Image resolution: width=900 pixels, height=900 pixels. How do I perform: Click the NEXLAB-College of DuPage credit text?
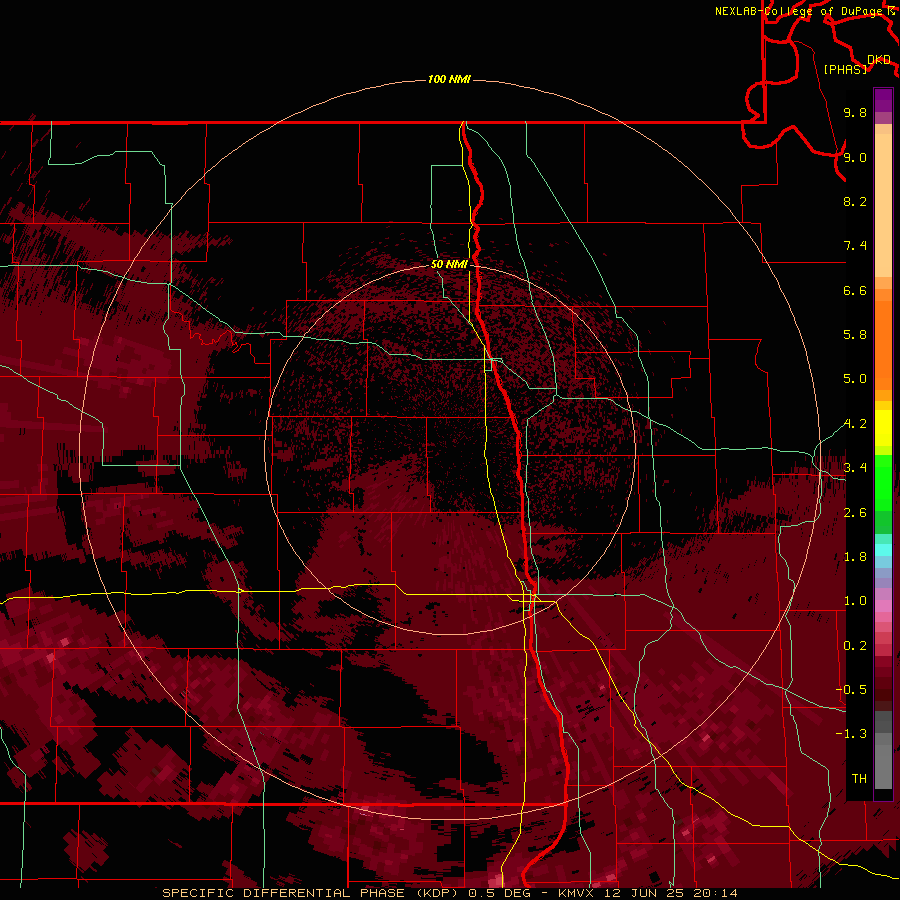pyautogui.click(x=798, y=11)
